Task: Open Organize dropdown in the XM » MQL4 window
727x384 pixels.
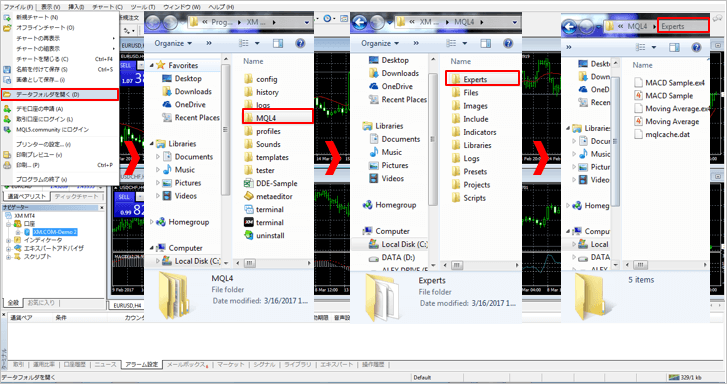Action: pos(380,43)
